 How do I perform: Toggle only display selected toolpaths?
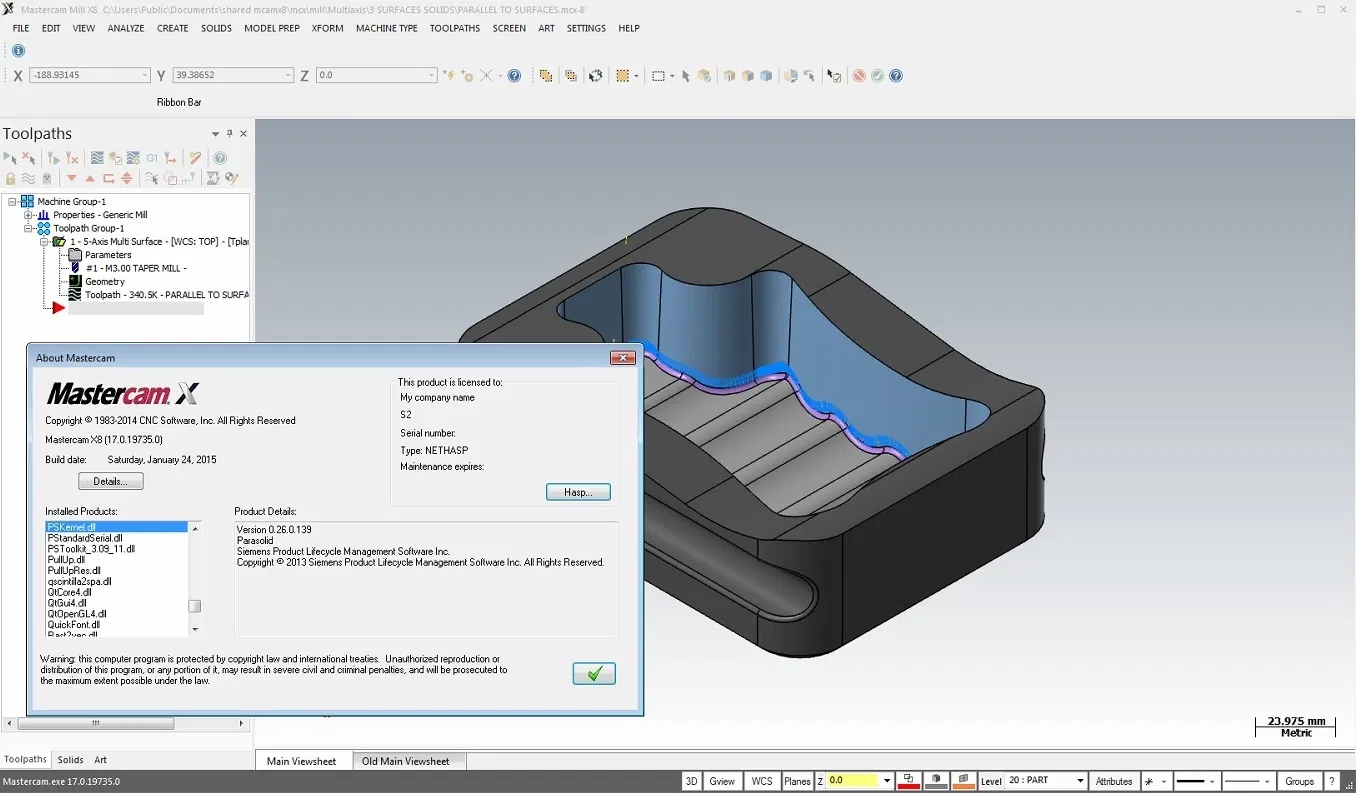[x=151, y=179]
